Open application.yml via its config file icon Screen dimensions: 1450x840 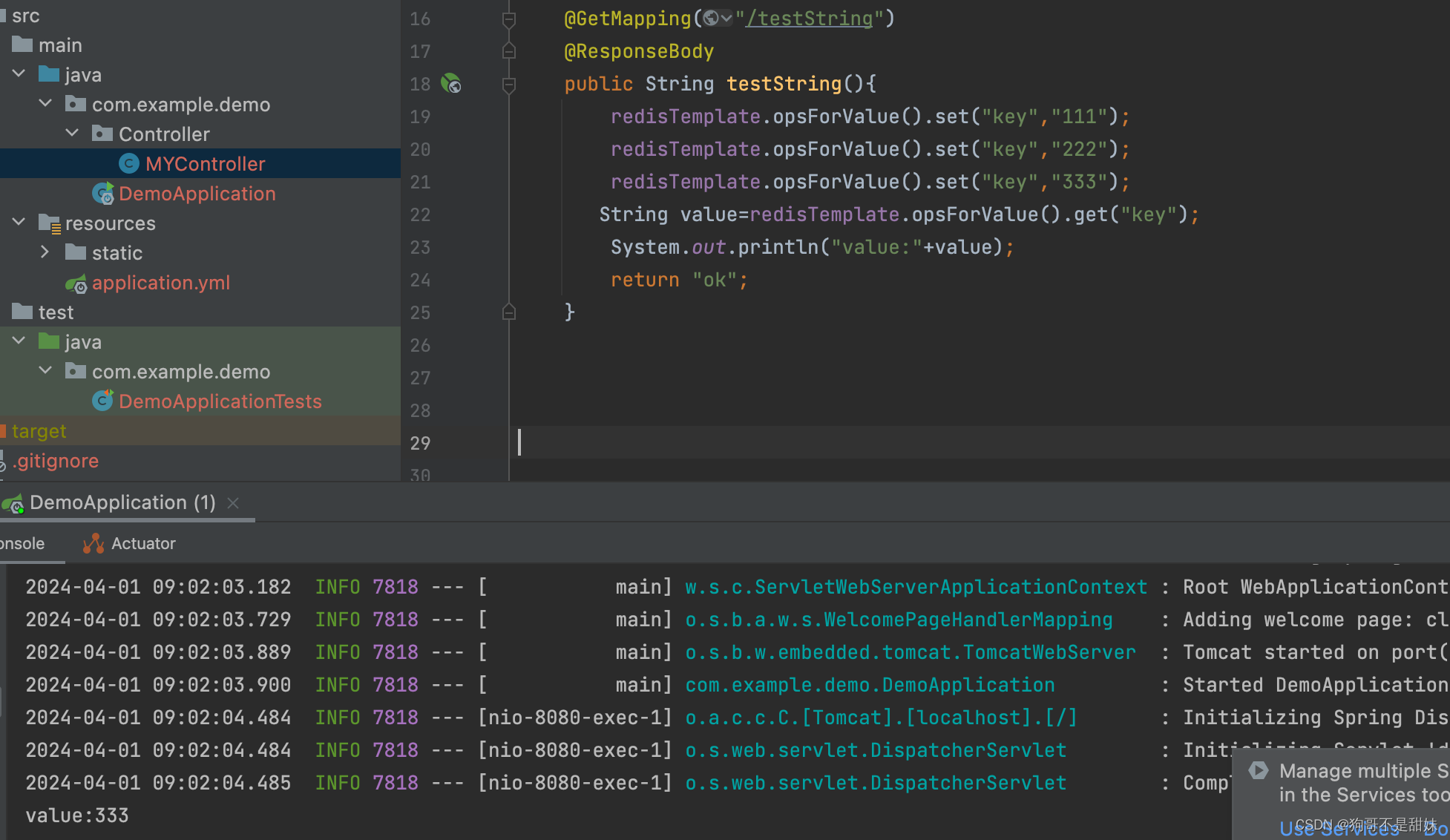[x=77, y=283]
